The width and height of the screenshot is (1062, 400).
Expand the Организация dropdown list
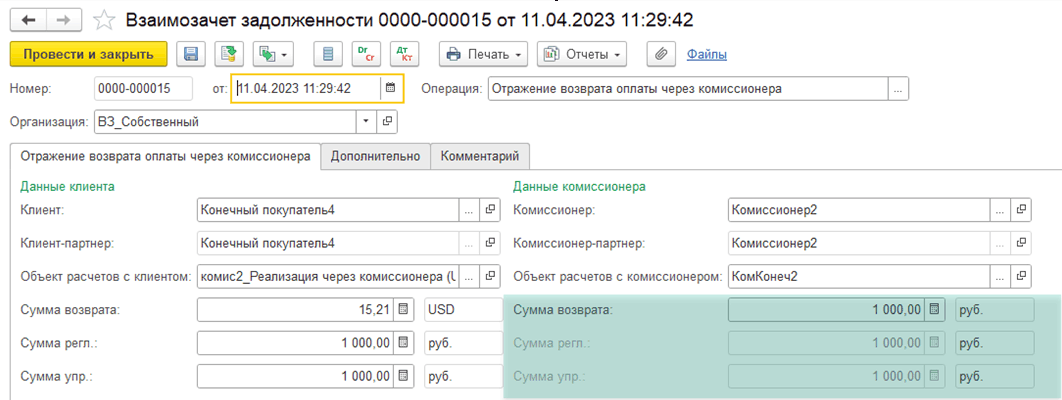coord(366,122)
